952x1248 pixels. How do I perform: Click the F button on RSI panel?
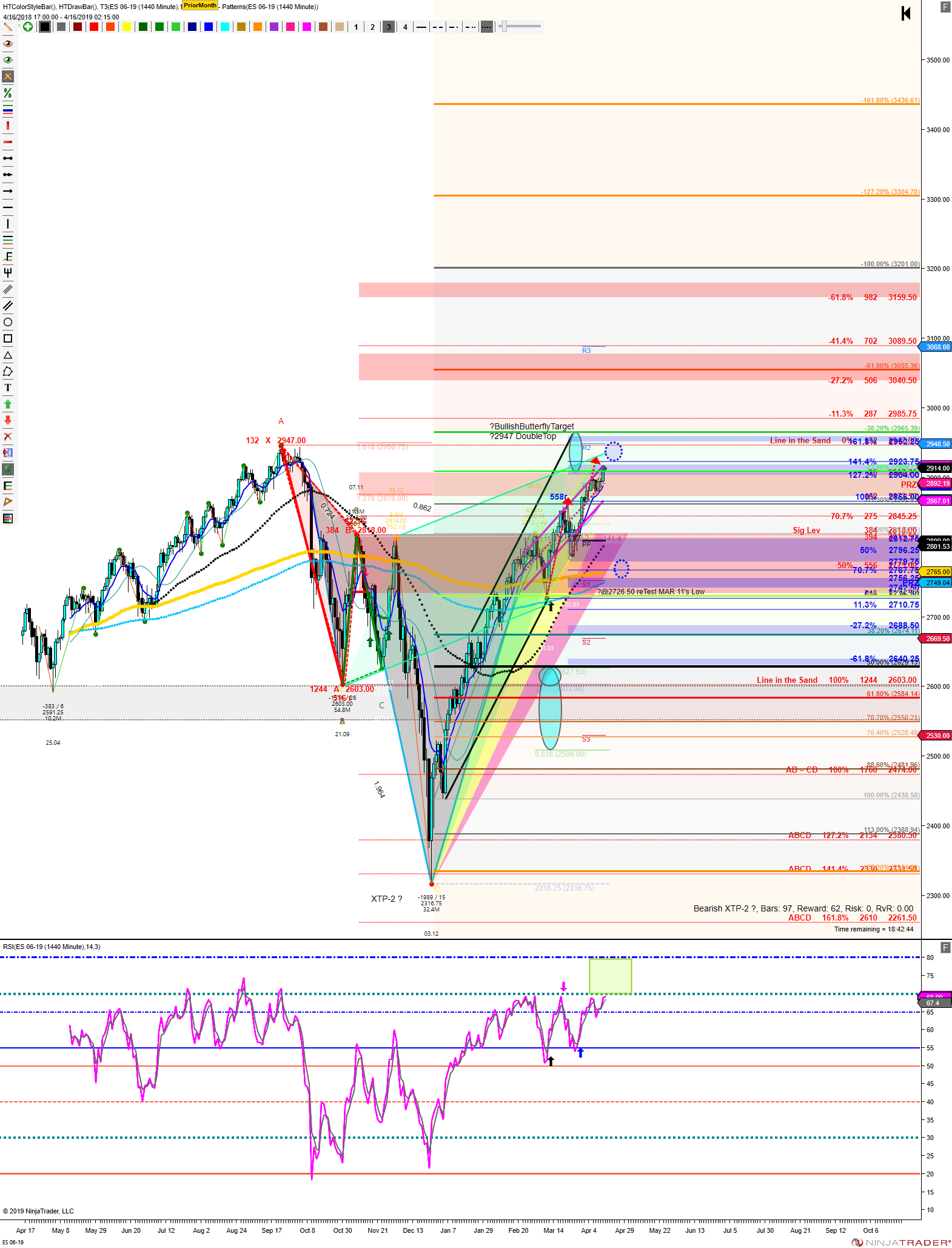click(x=945, y=947)
